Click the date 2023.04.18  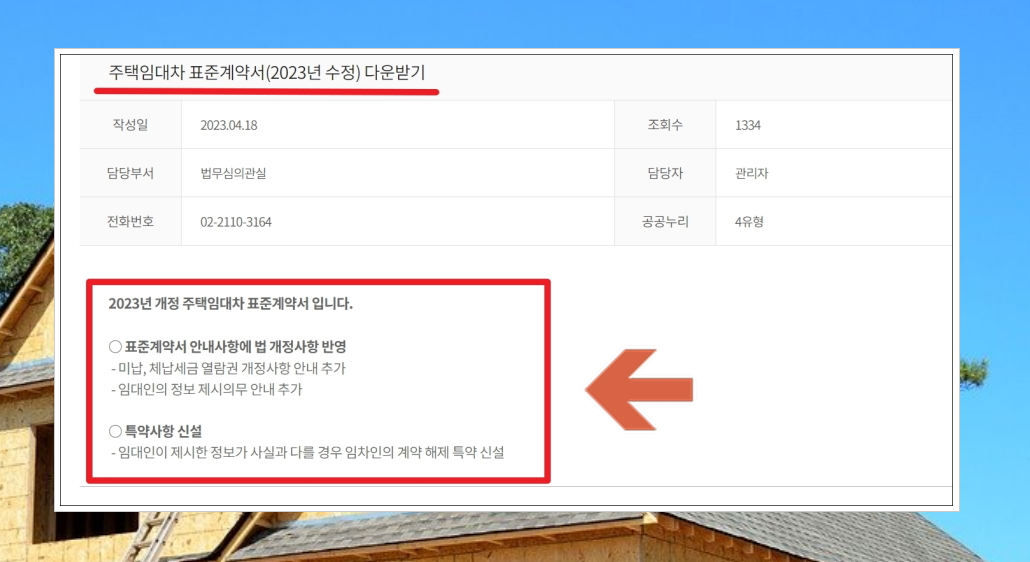(229, 125)
